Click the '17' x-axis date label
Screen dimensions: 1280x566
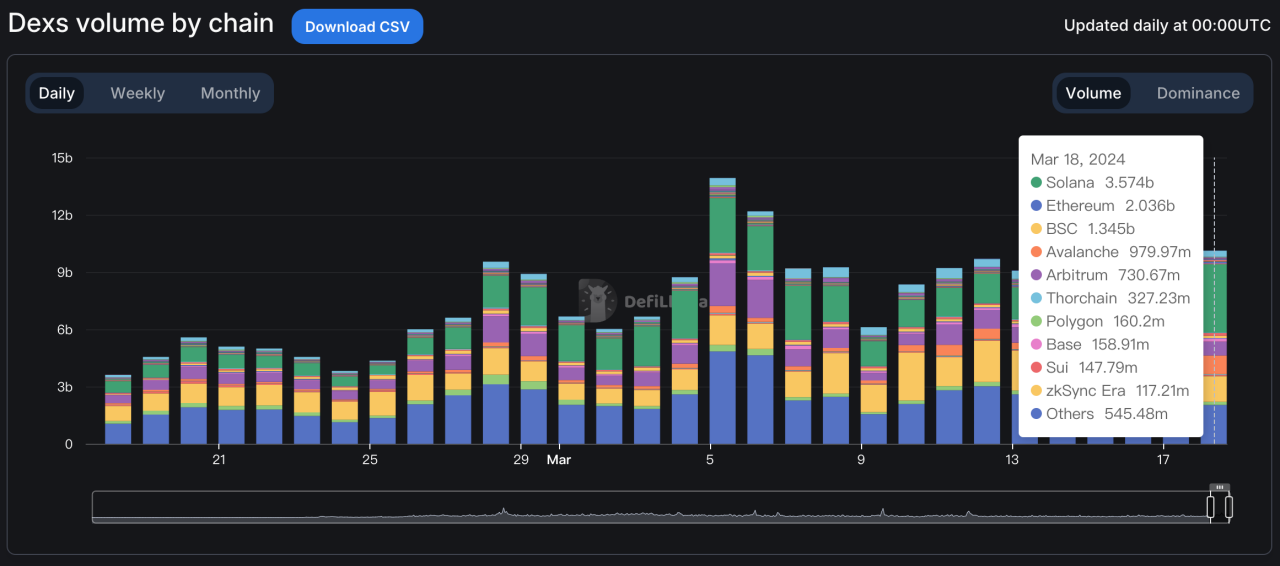(x=1164, y=460)
